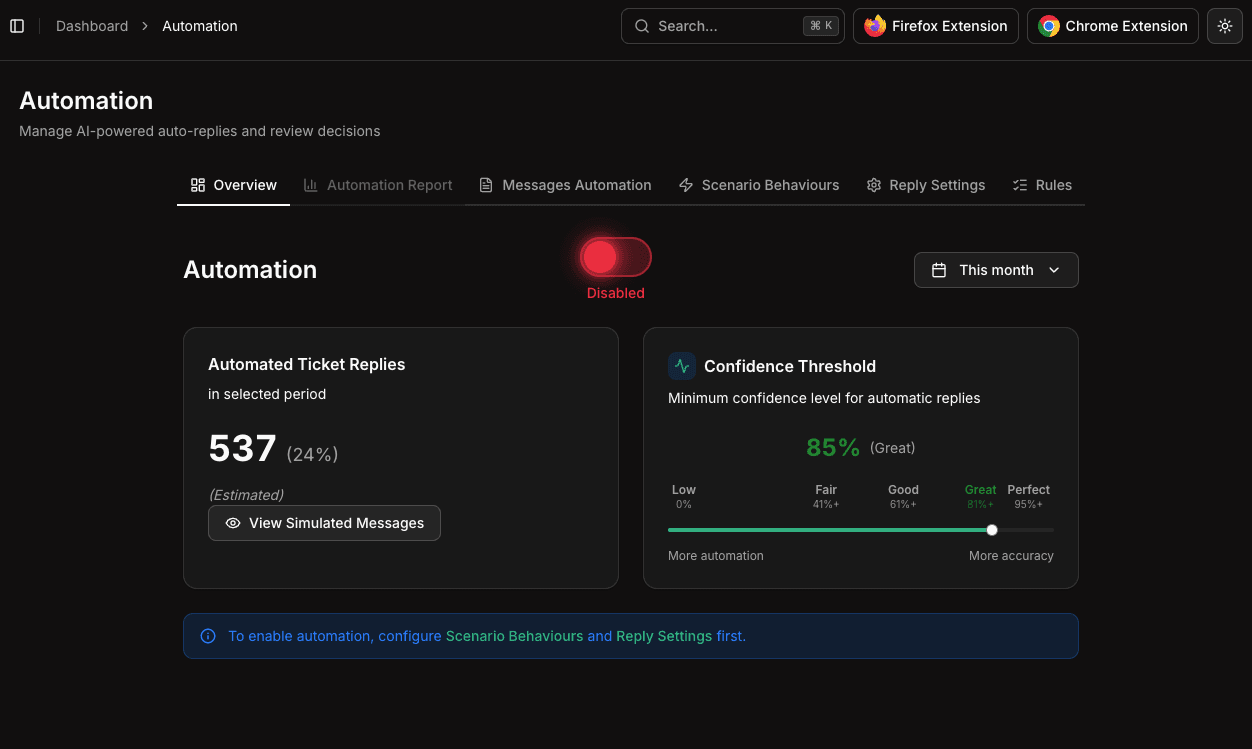Follow the Scenario Behaviours link in banner
The height and width of the screenshot is (749, 1252).
(x=514, y=636)
